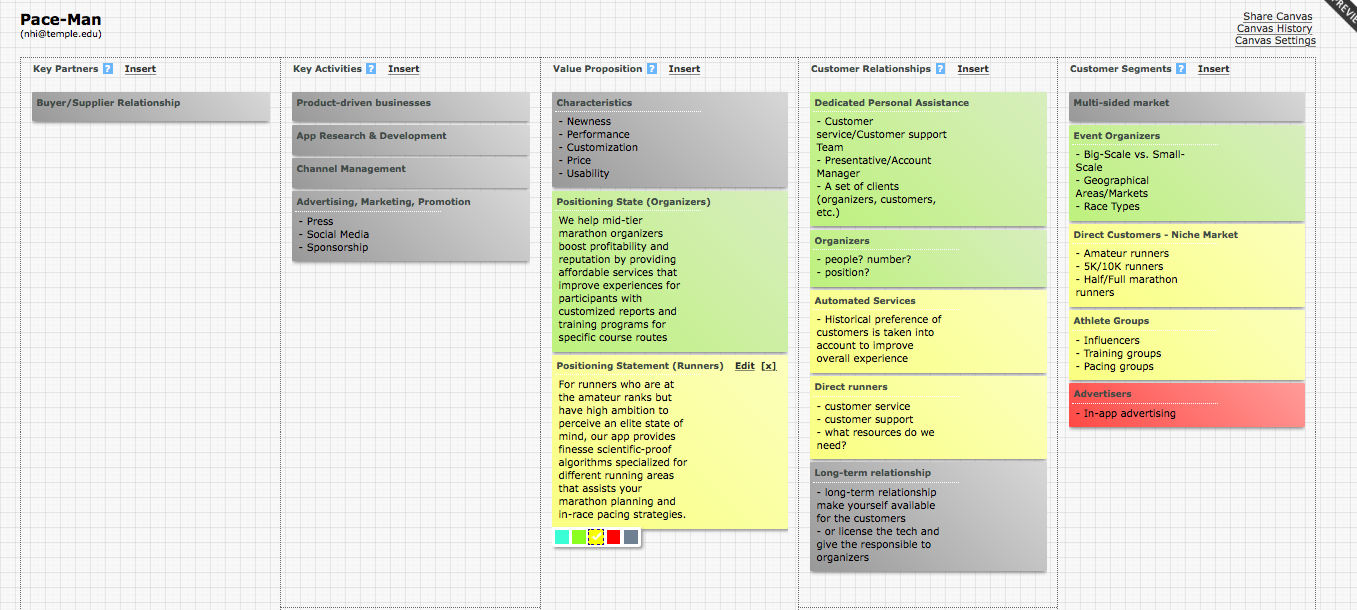The width and height of the screenshot is (1357, 610).
Task: Click the Key Partners column heading
Action: [x=66, y=69]
